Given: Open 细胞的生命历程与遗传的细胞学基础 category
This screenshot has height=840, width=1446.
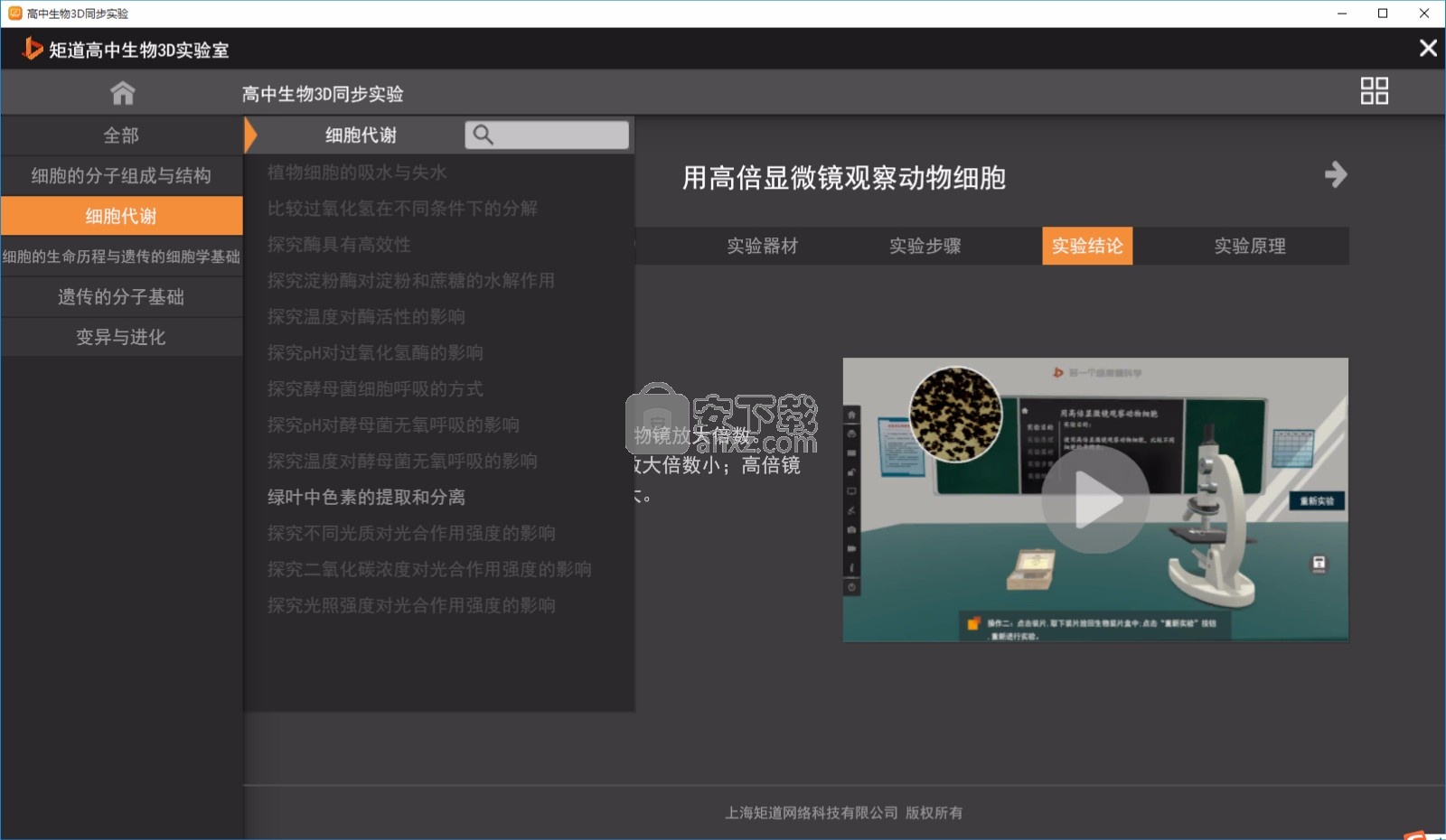Looking at the screenshot, I should coord(121,257).
